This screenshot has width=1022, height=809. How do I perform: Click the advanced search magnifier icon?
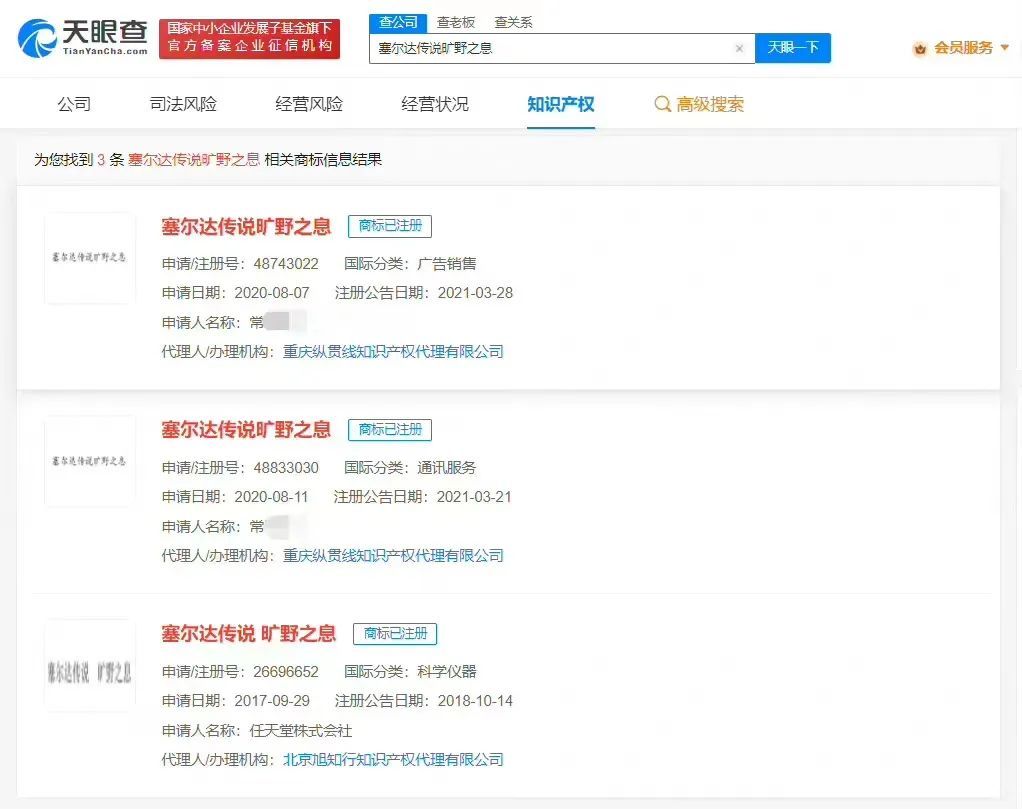[662, 104]
